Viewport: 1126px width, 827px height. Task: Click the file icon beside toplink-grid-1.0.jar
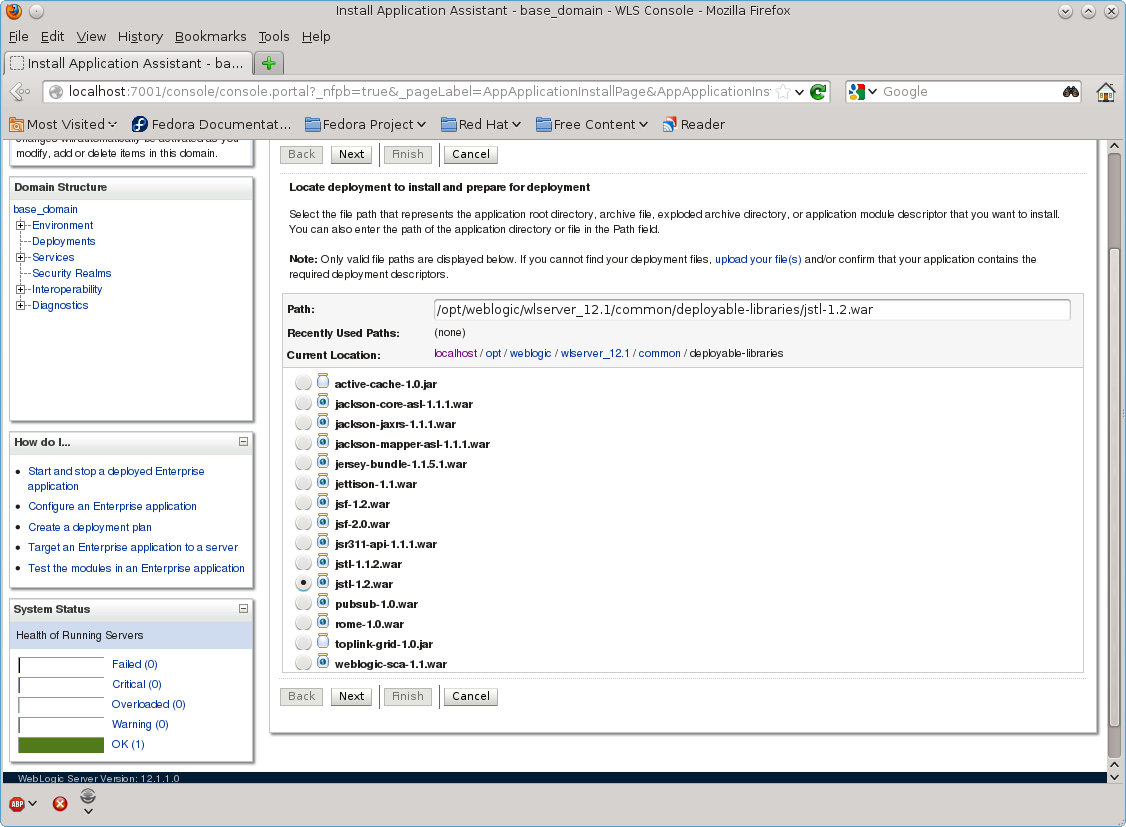322,641
